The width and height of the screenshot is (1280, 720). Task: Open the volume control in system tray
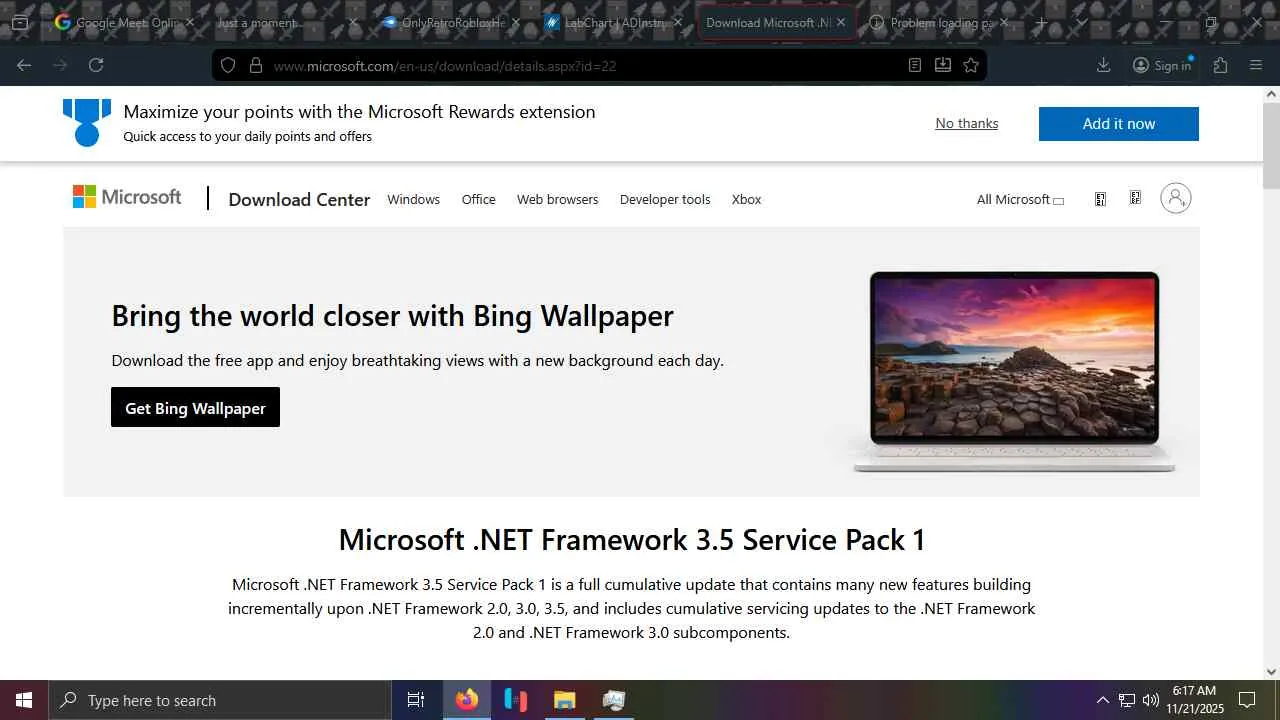pos(1151,700)
